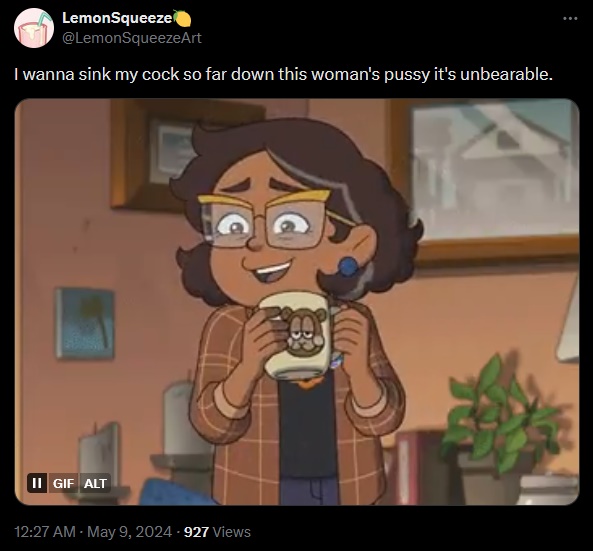Image resolution: width=593 pixels, height=551 pixels.
Task: Click the LemonSqueeze display name
Action: (117, 18)
